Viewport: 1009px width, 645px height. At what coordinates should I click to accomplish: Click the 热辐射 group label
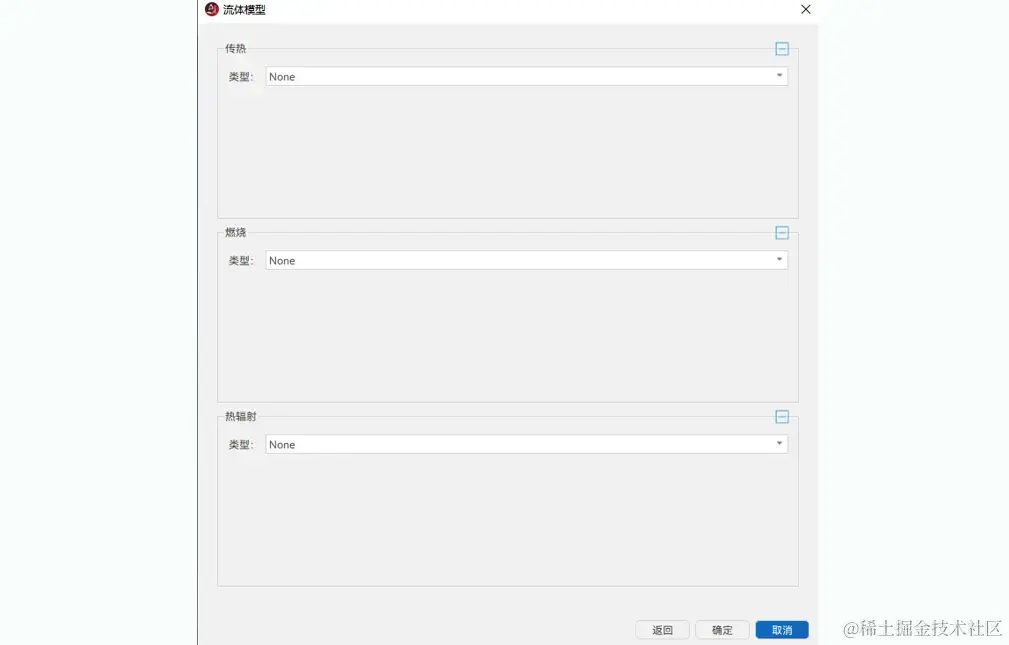coord(241,416)
